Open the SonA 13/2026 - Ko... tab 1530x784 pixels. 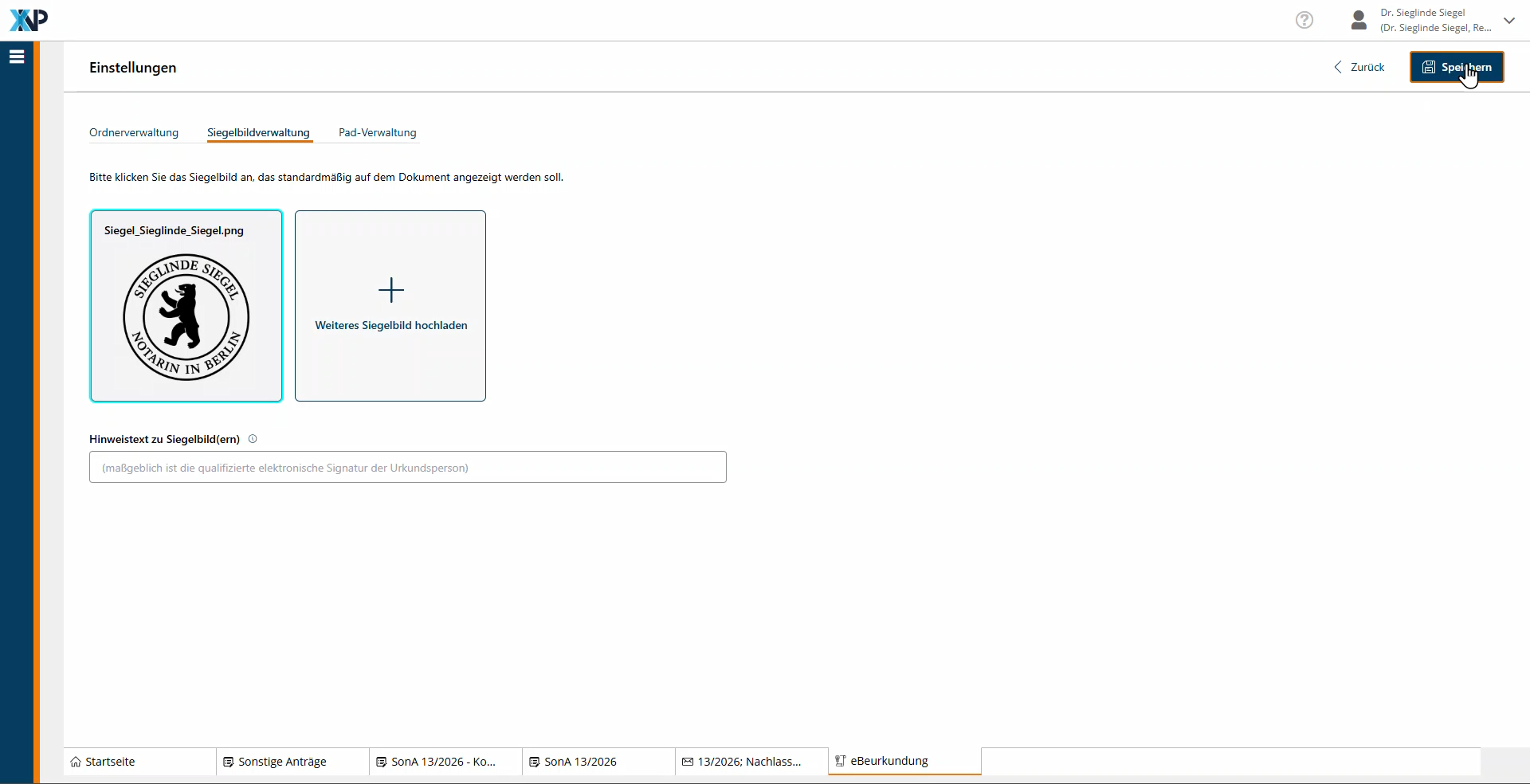[x=443, y=762]
